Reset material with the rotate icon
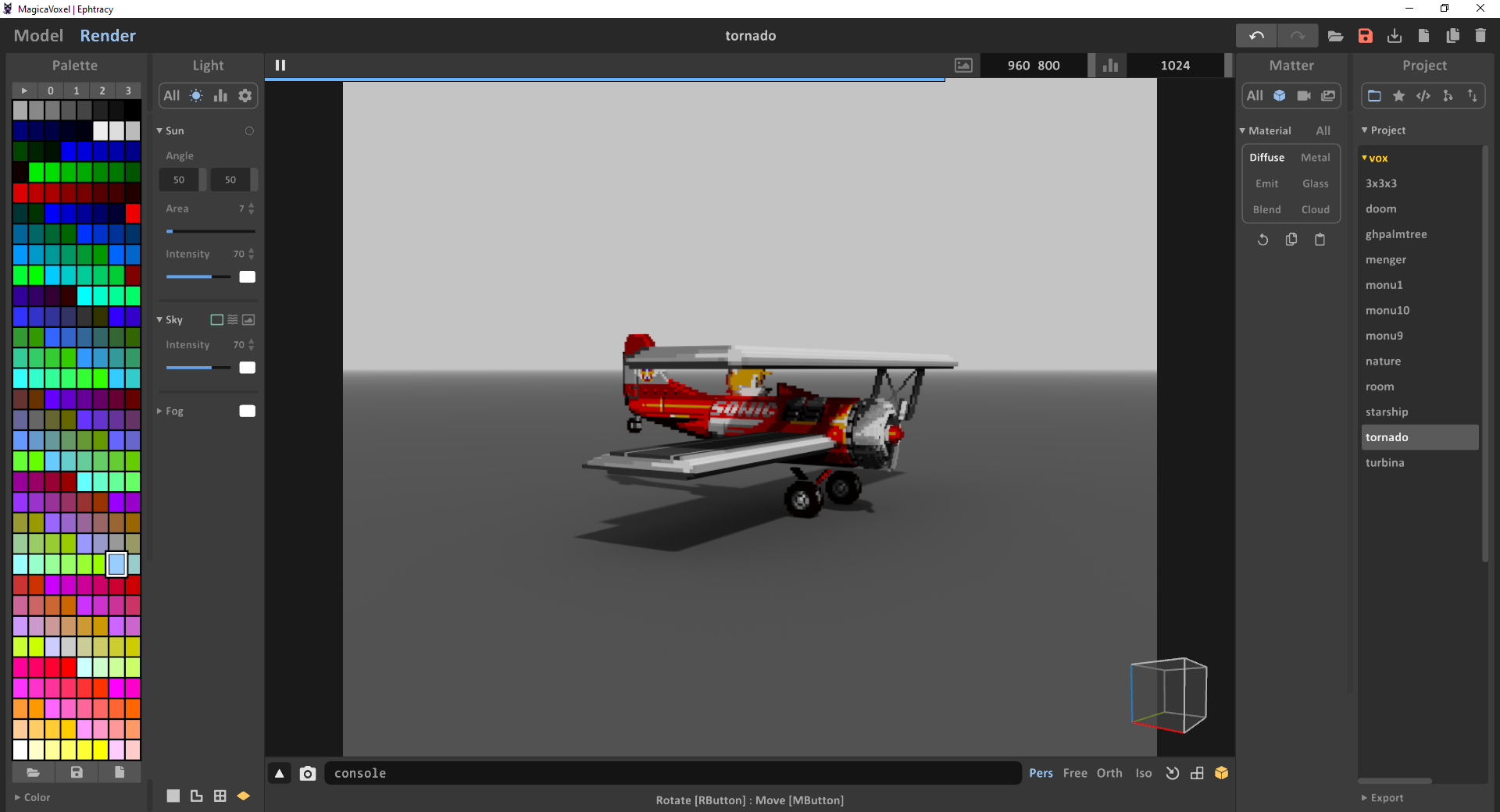This screenshot has height=812, width=1500. pos(1262,240)
